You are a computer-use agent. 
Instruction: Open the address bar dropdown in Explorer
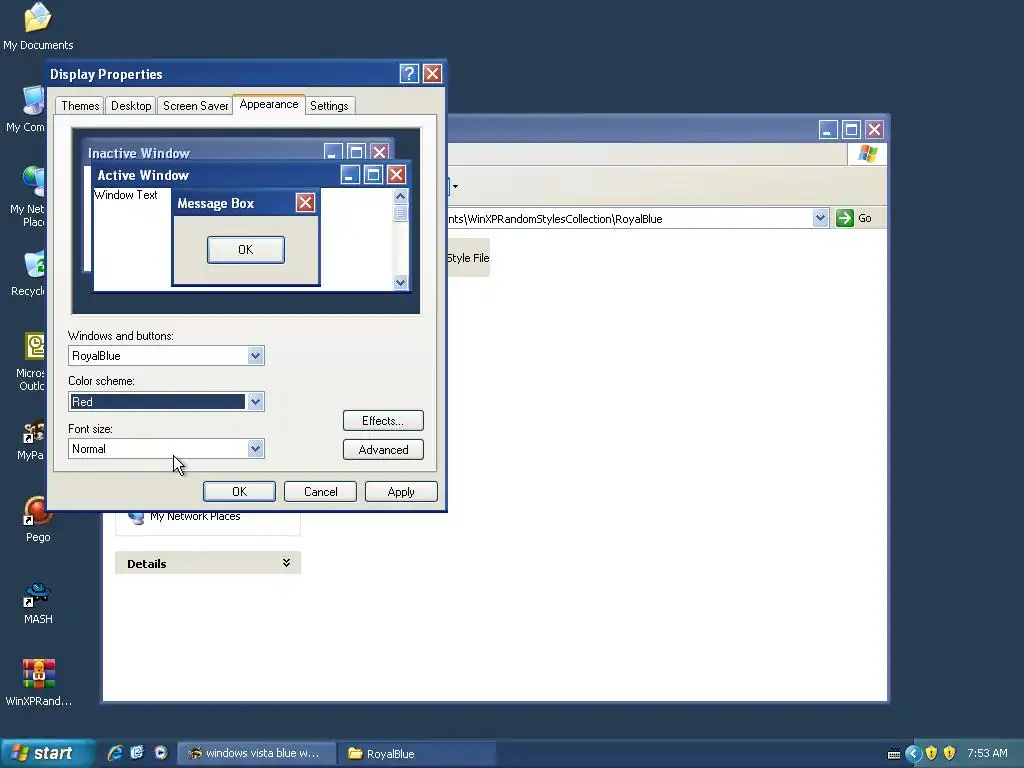(x=820, y=218)
